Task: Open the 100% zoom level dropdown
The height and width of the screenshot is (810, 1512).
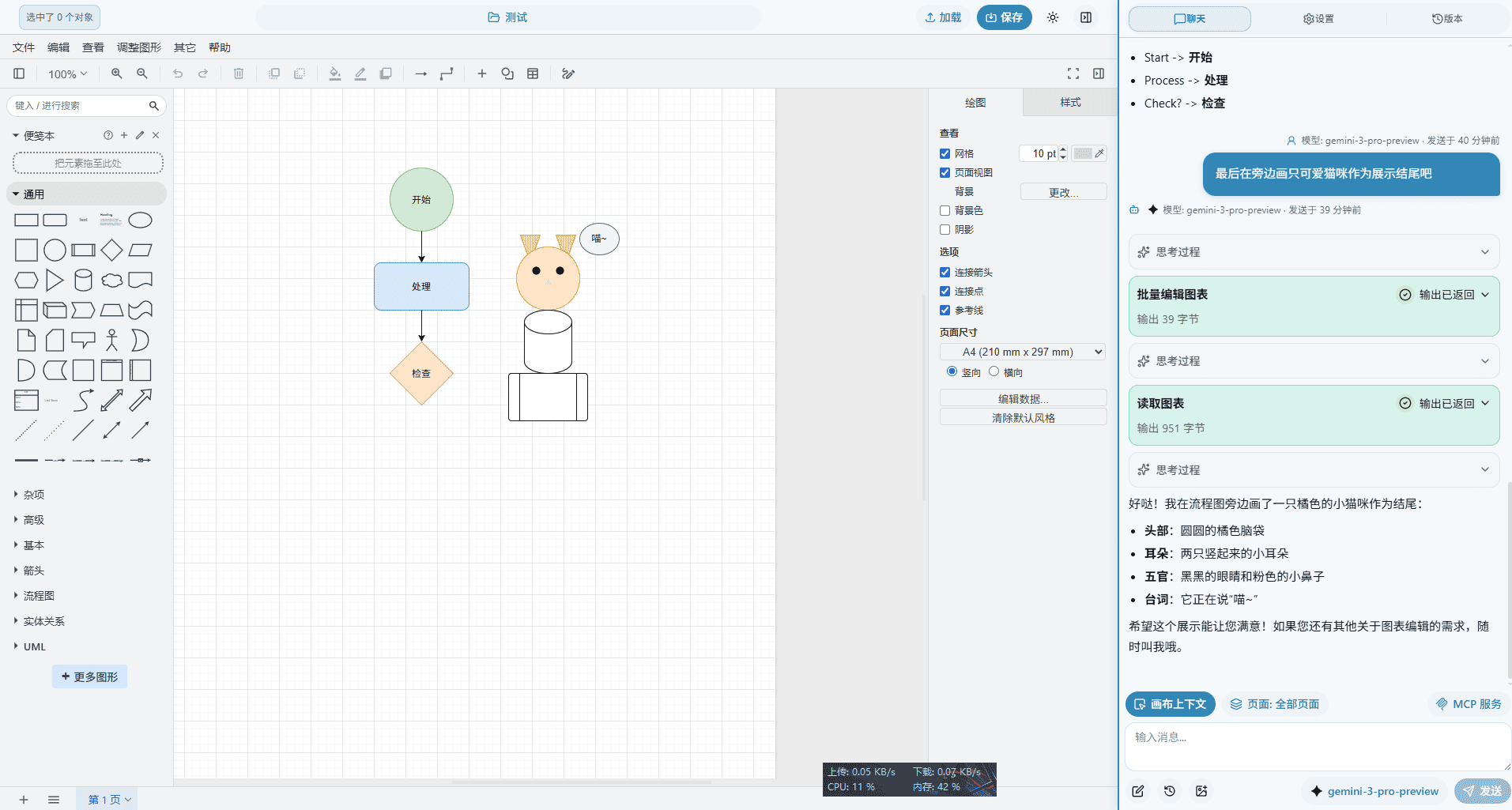Action: [x=67, y=74]
